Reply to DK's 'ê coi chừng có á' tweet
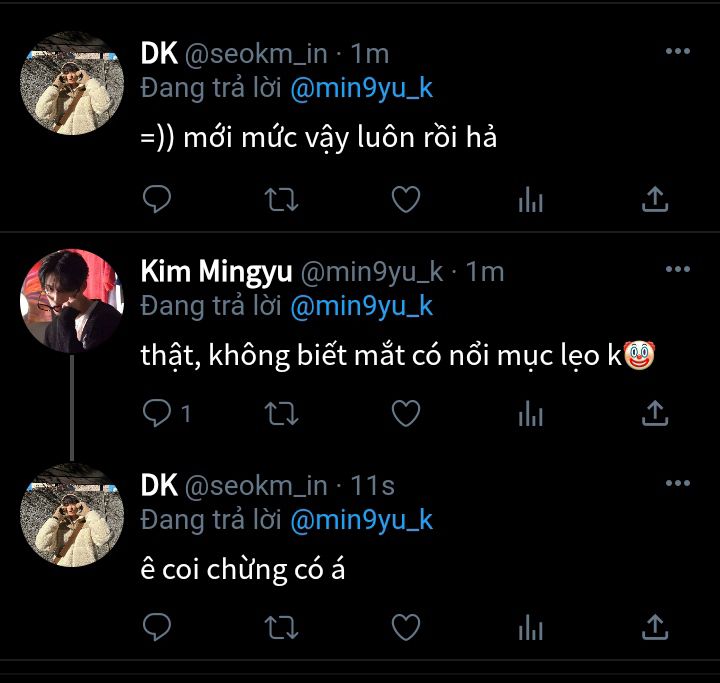The image size is (720, 683). [157, 627]
